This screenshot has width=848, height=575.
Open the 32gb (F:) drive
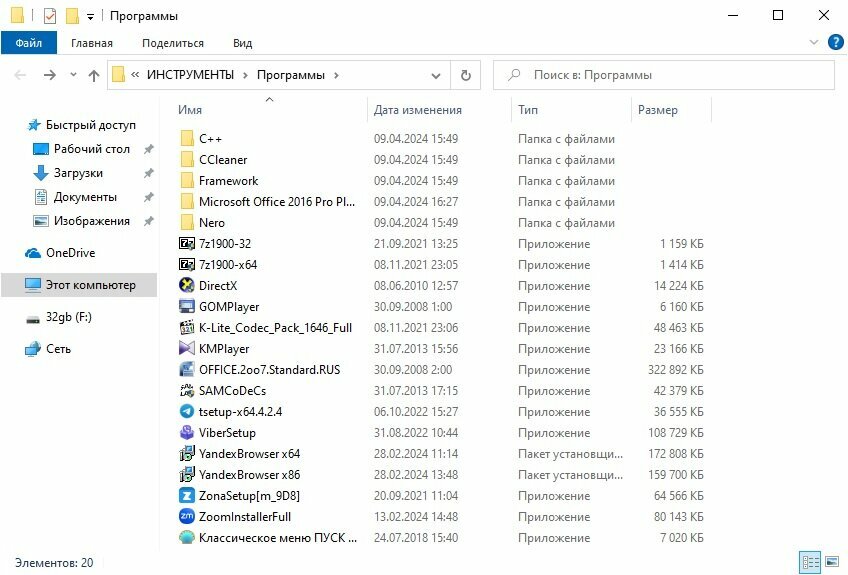pyautogui.click(x=68, y=317)
